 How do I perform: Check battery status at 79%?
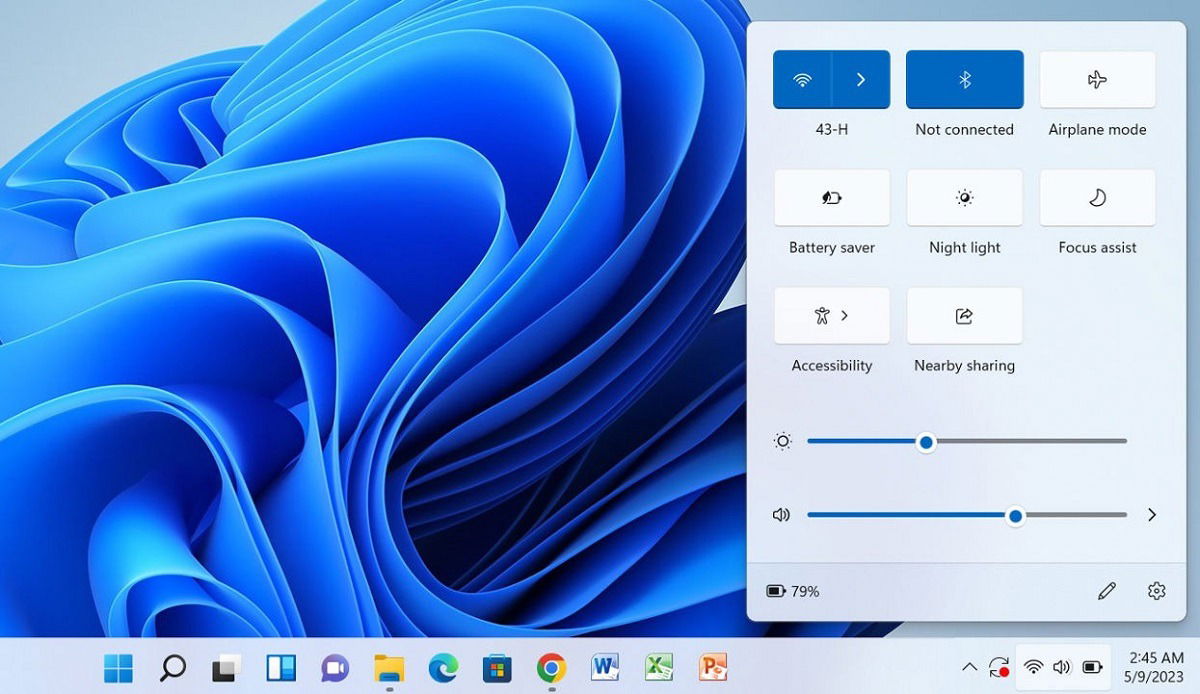(790, 591)
